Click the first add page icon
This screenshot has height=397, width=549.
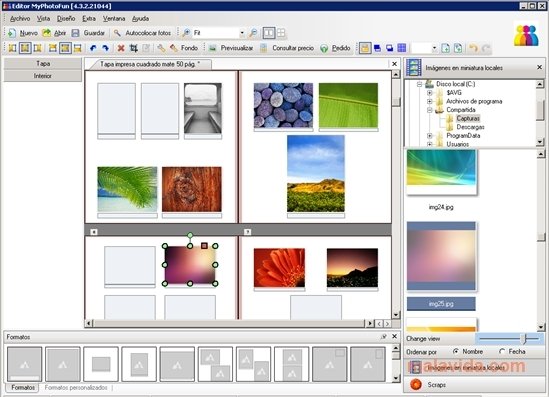445,48
